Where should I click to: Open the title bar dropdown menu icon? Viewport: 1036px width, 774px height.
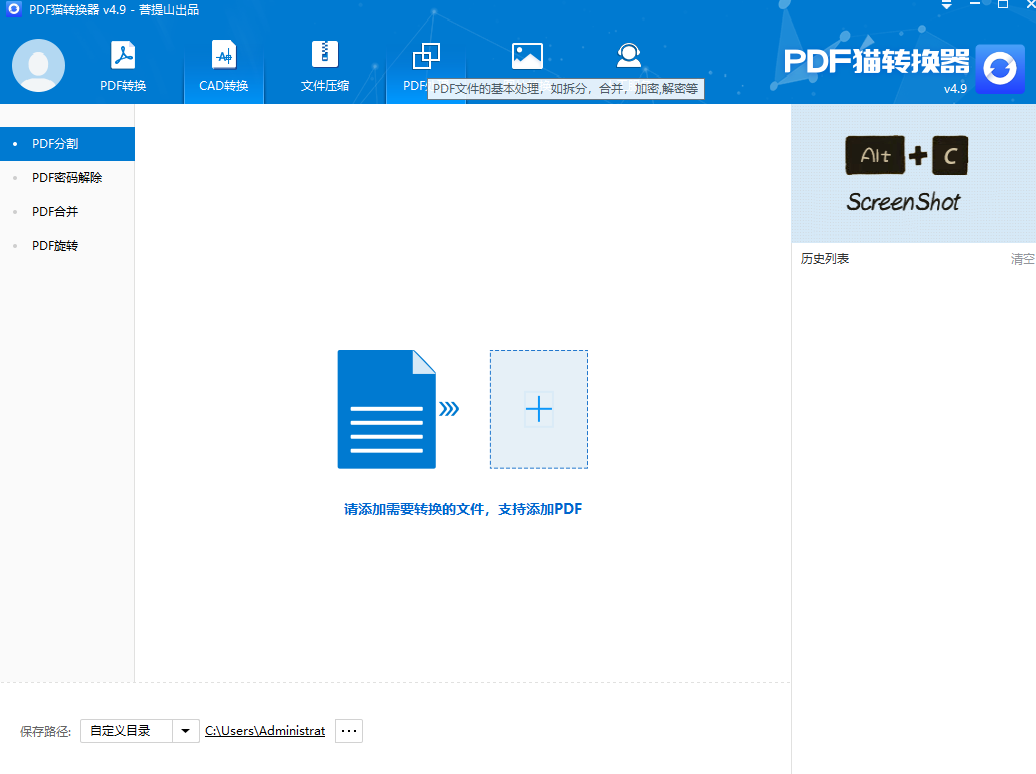[x=946, y=5]
